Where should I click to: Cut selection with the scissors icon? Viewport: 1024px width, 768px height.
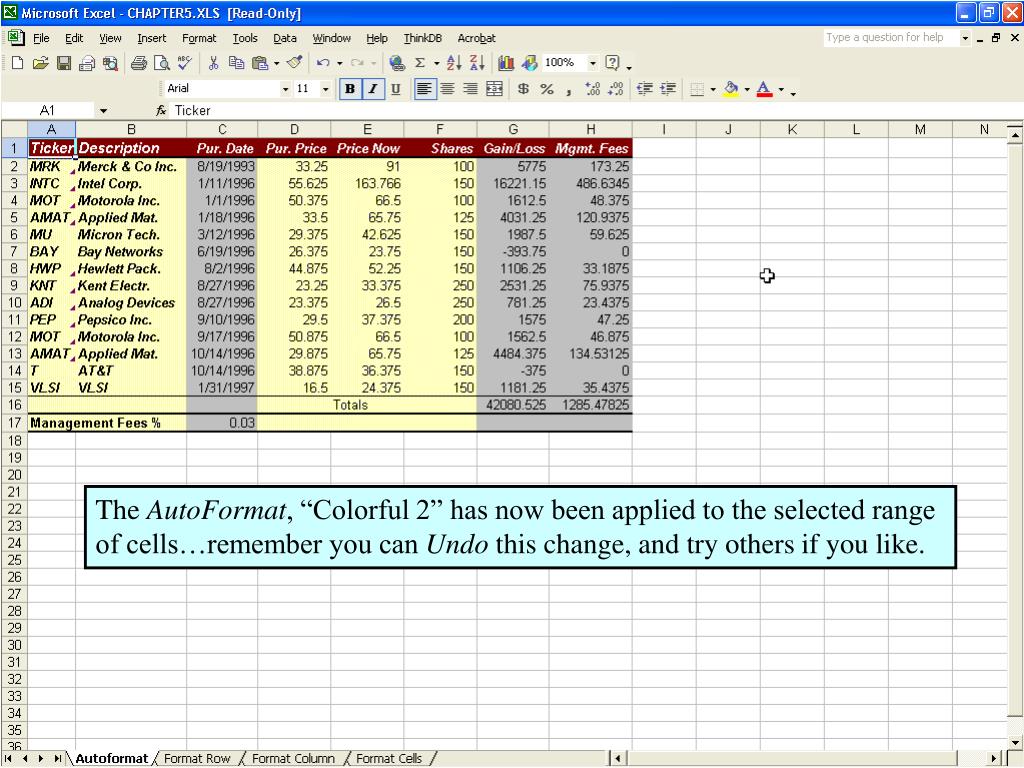(x=213, y=63)
